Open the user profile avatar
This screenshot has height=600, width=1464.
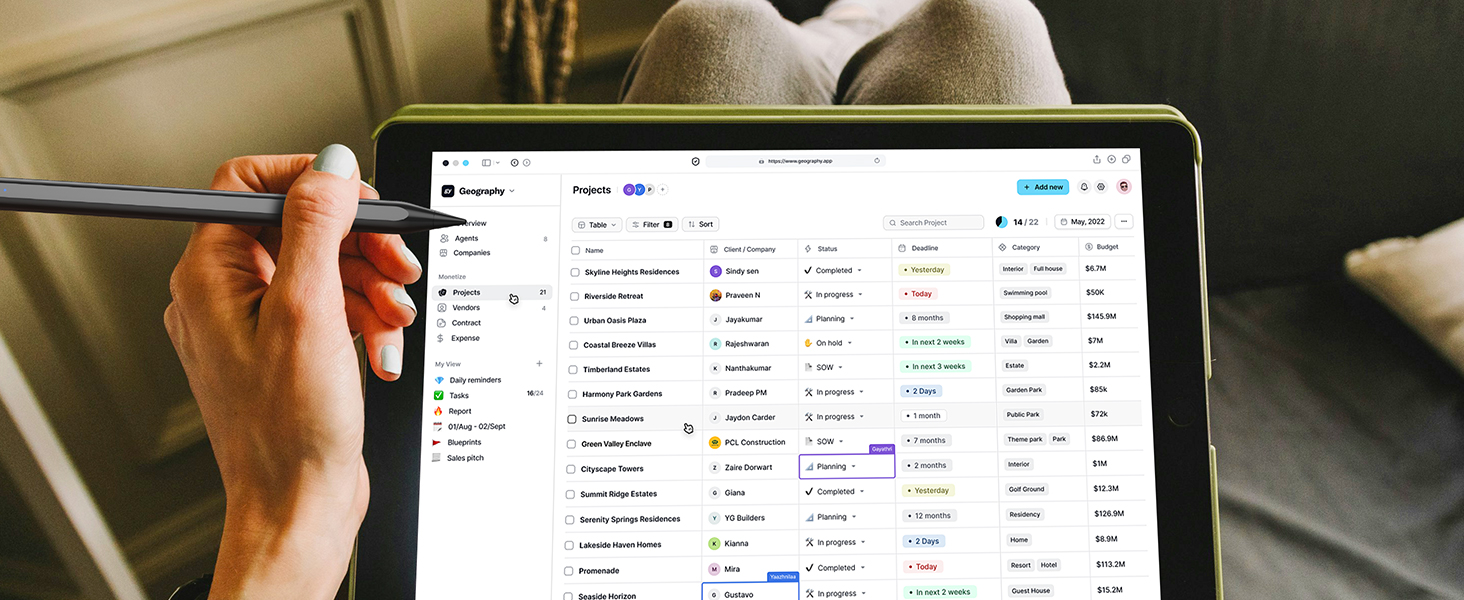(x=1124, y=187)
